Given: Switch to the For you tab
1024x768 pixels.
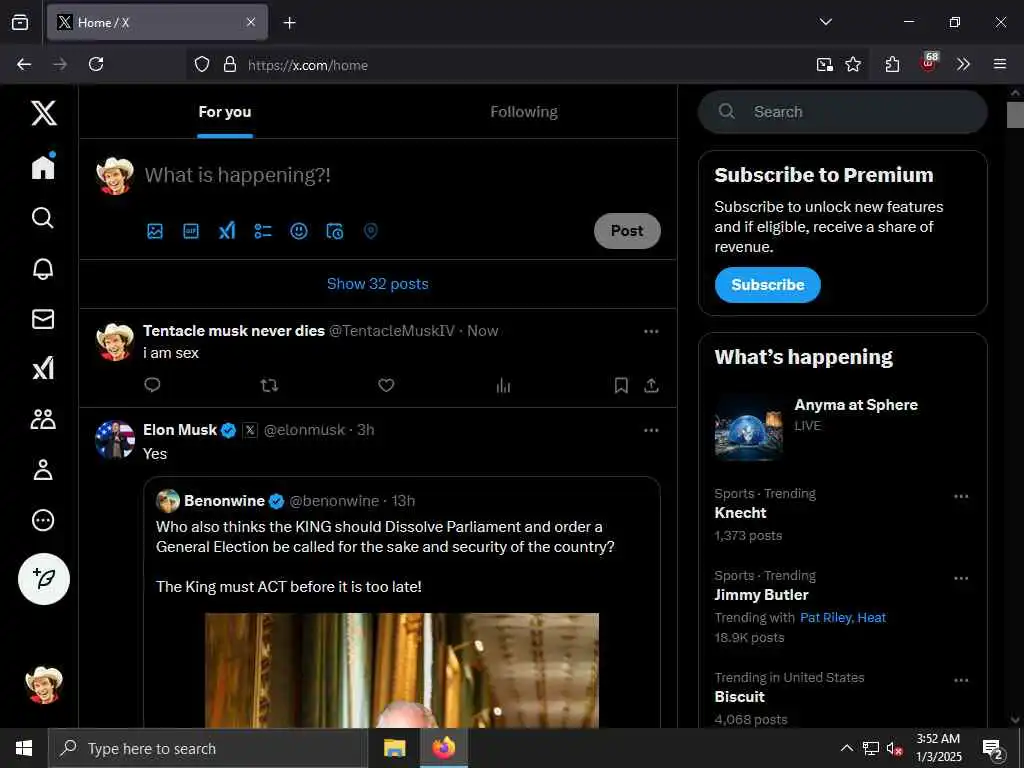Looking at the screenshot, I should [x=225, y=112].
